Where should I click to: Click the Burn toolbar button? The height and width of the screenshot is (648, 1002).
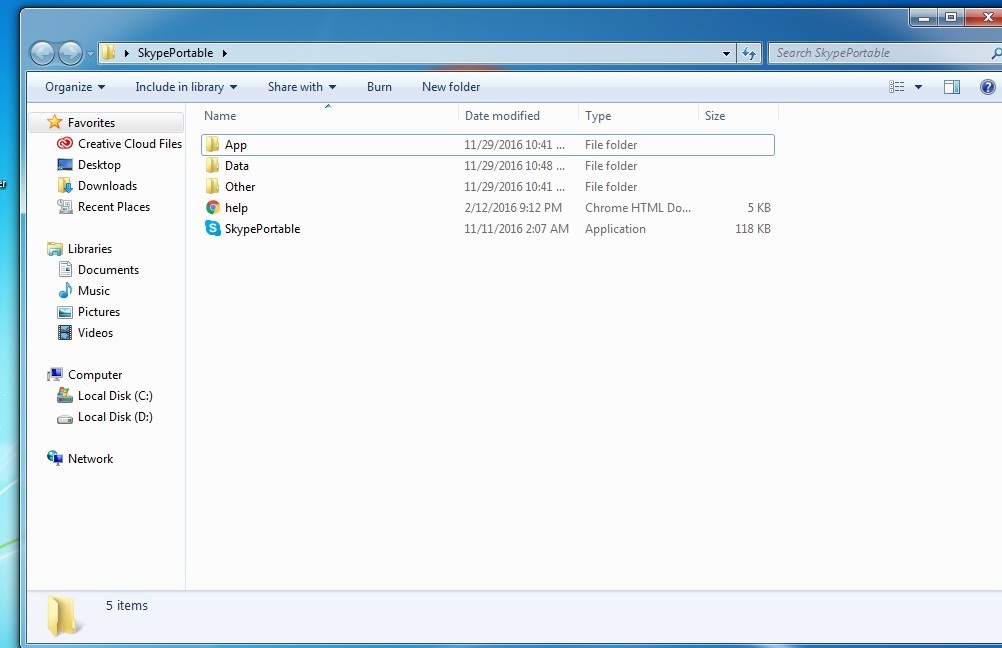379,87
